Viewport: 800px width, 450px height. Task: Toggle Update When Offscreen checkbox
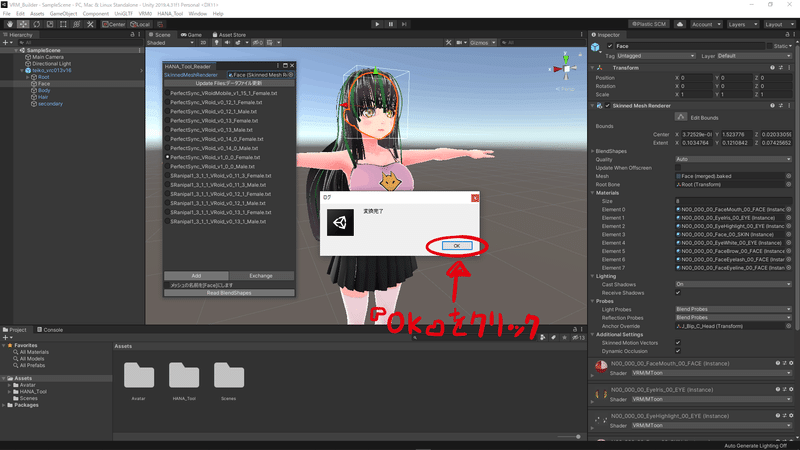pos(678,168)
